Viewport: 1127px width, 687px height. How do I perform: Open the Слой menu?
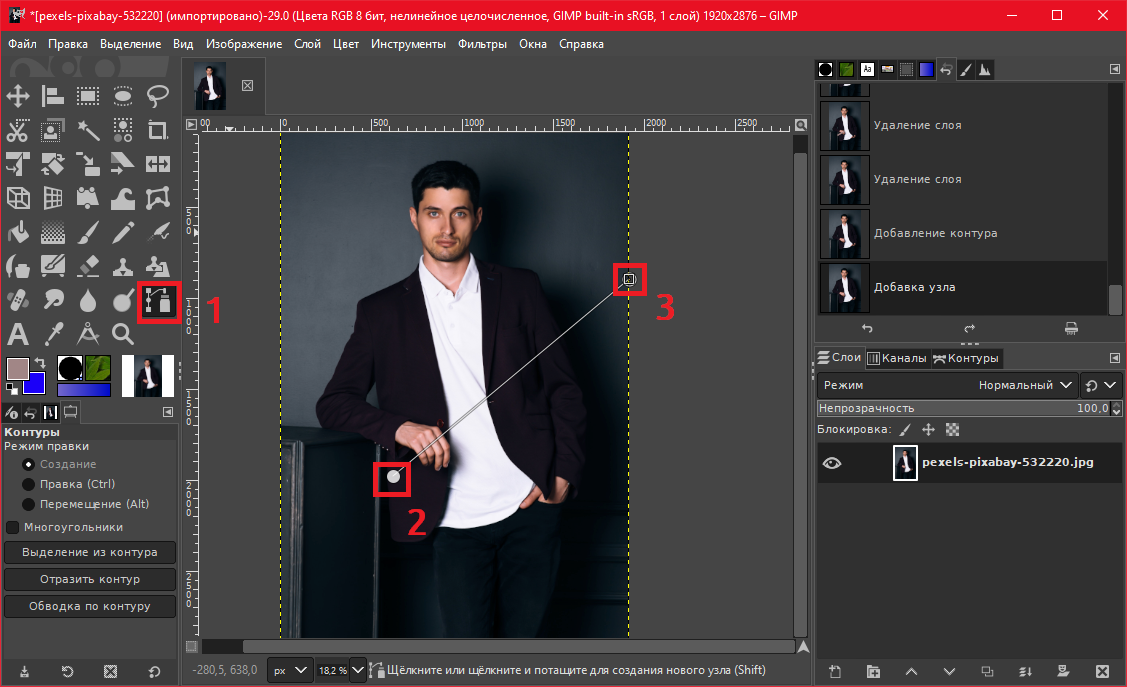[x=307, y=44]
